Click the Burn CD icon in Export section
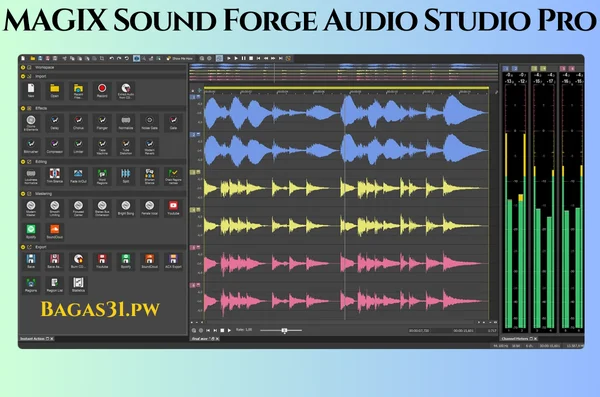Image resolution: width=600 pixels, height=397 pixels. [78, 261]
